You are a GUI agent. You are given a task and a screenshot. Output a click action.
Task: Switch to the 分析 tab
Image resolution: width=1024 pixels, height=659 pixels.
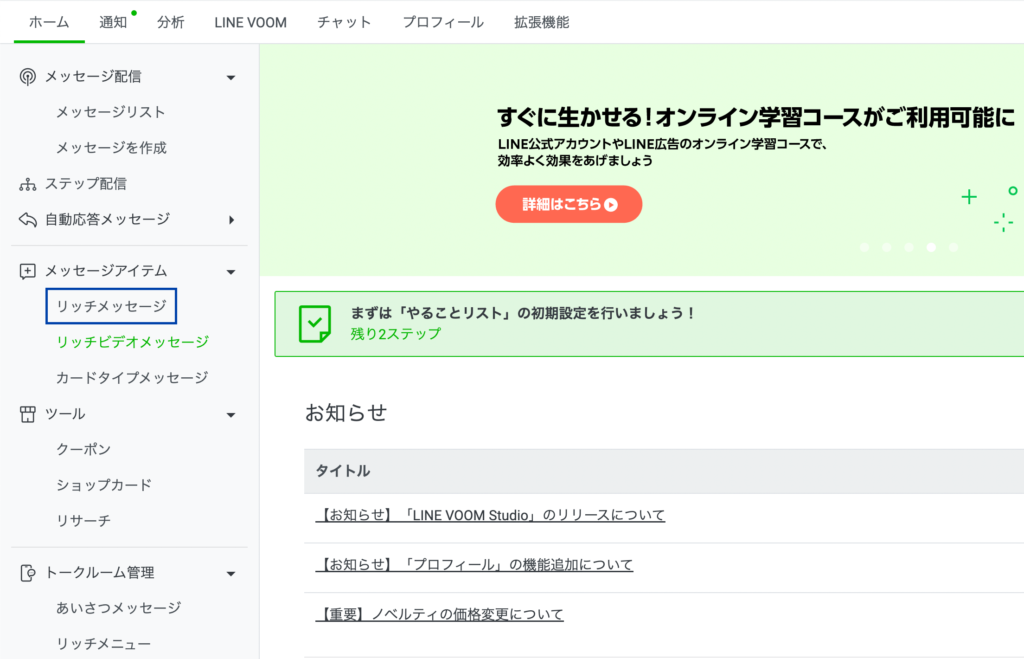(x=170, y=22)
